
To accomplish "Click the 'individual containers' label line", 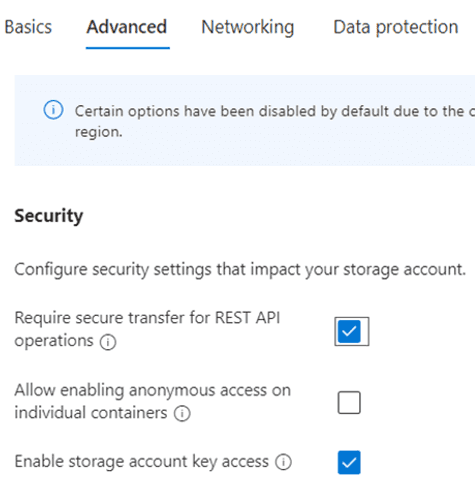I will (91, 413).
